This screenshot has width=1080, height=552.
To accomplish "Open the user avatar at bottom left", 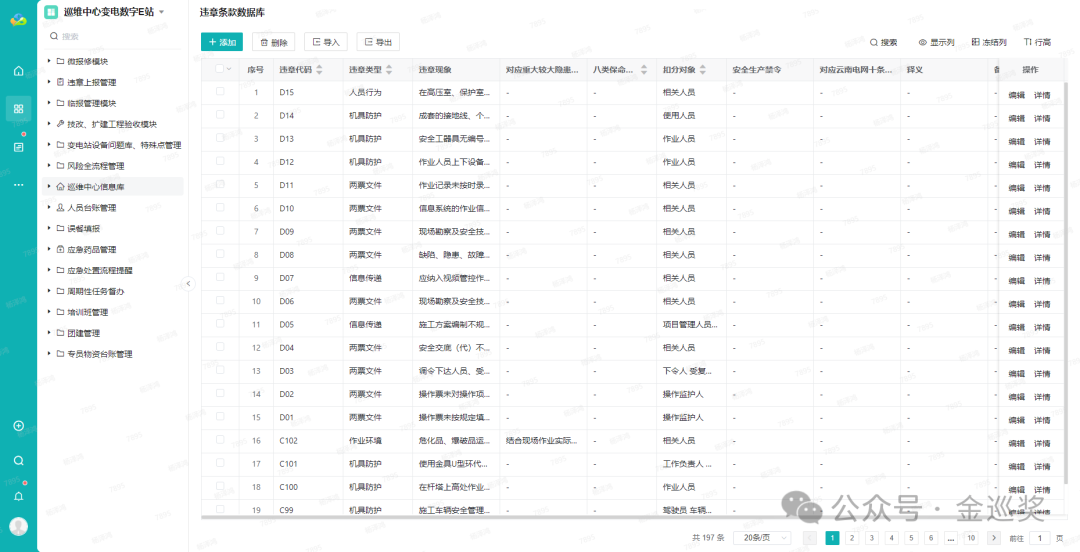I will pyautogui.click(x=19, y=527).
